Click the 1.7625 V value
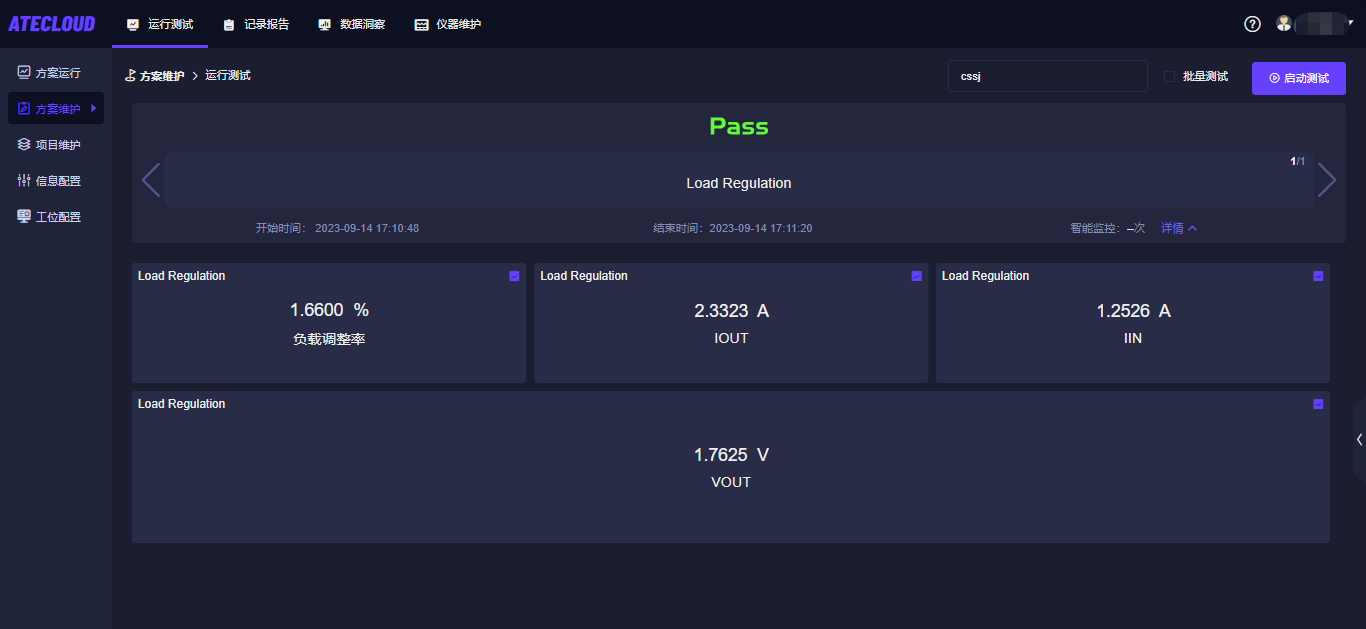This screenshot has height=629, width=1366. (x=731, y=455)
